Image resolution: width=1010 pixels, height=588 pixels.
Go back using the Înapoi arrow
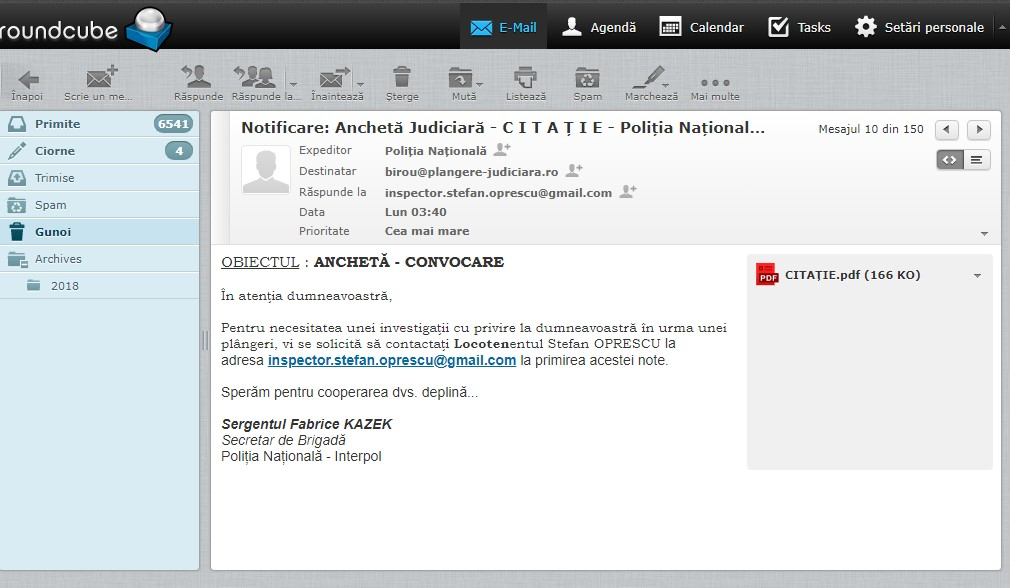pyautogui.click(x=26, y=80)
